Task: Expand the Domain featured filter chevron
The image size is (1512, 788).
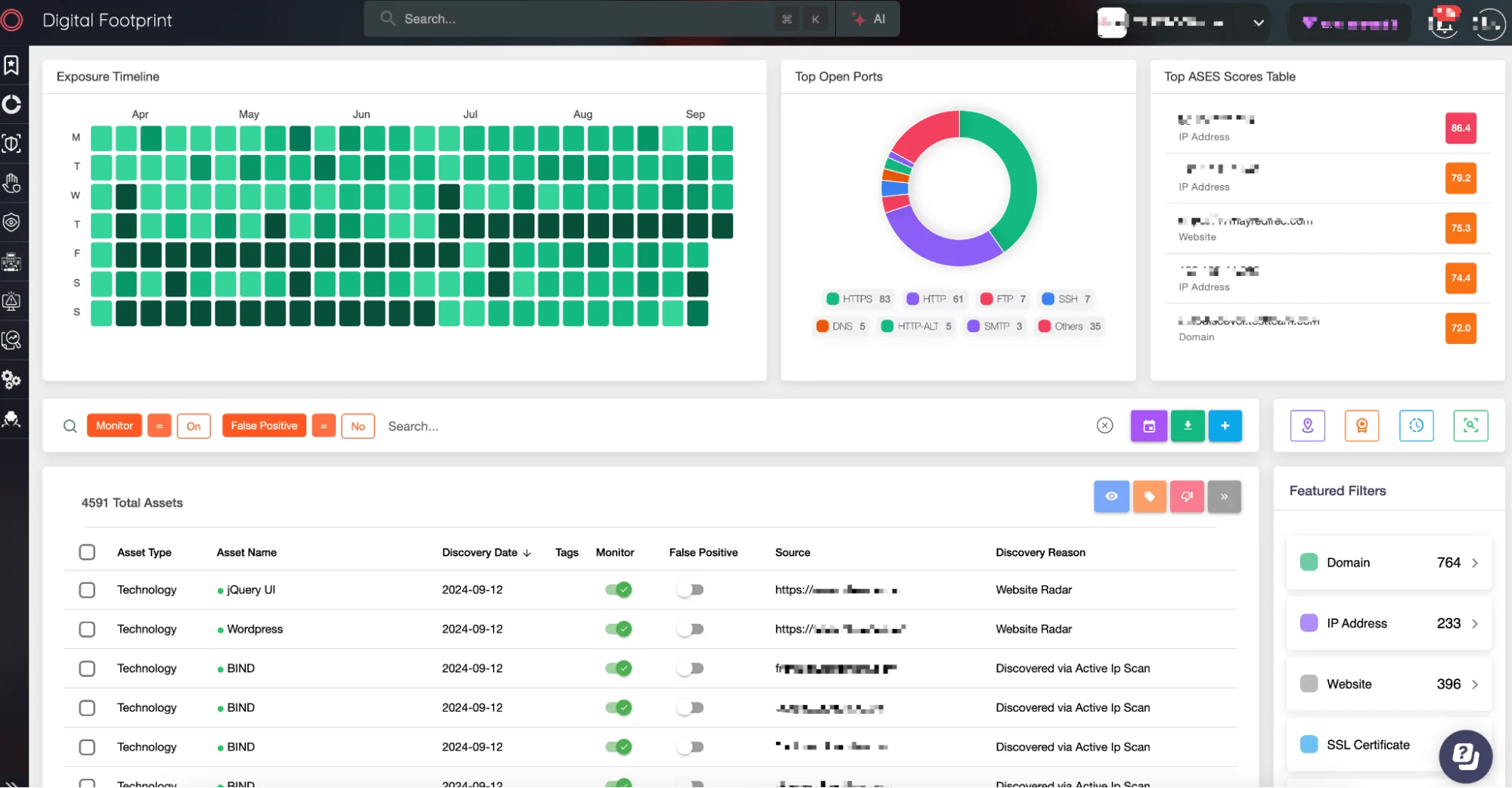Action: click(1475, 563)
